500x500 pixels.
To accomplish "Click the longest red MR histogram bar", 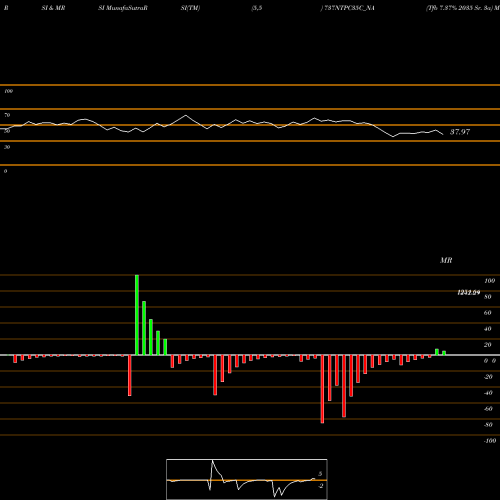I will tap(322, 389).
